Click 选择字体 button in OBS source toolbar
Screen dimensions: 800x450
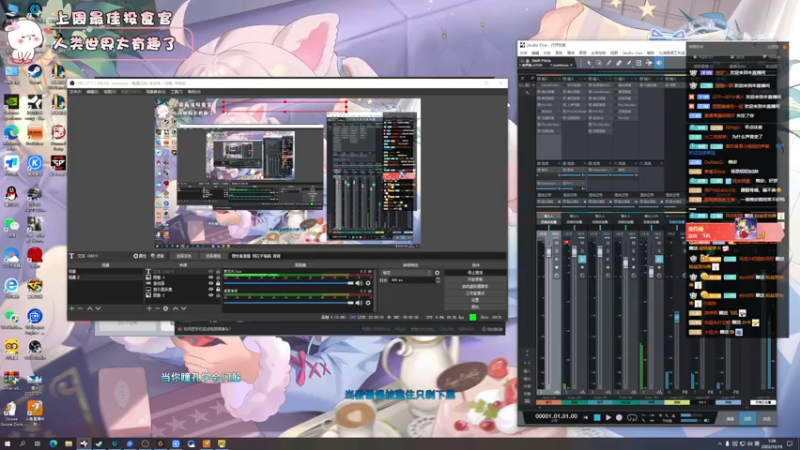(184, 256)
